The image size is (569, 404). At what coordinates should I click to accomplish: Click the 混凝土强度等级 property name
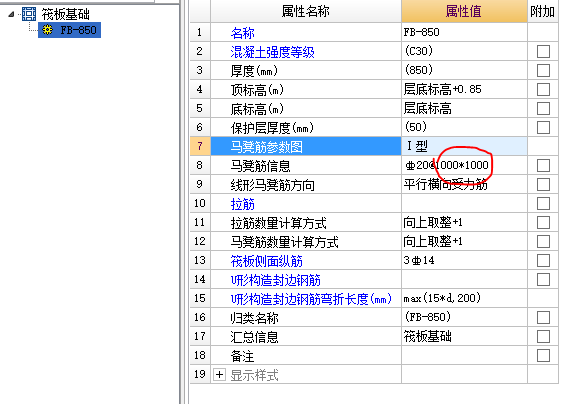point(272,52)
